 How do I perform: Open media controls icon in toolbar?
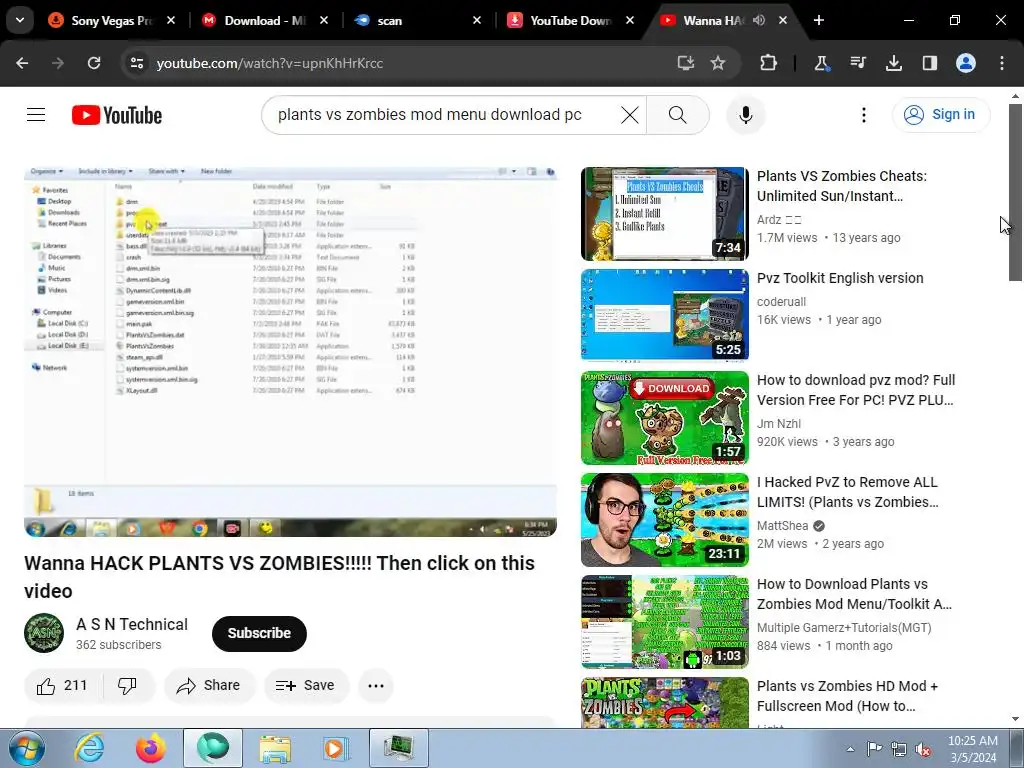coord(858,63)
